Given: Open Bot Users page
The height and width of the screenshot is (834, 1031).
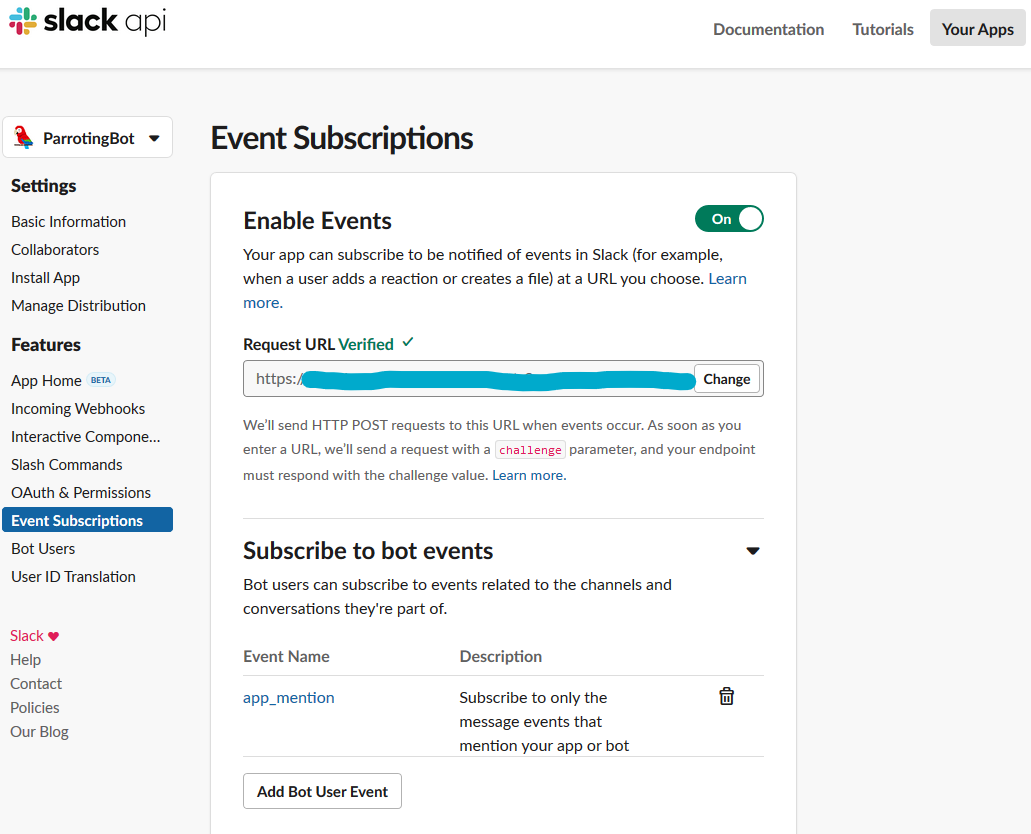Looking at the screenshot, I should 43,549.
